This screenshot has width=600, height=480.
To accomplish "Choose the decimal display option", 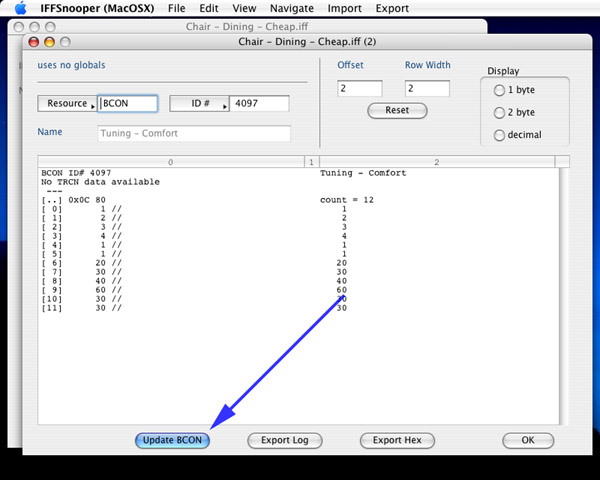I will [500, 136].
